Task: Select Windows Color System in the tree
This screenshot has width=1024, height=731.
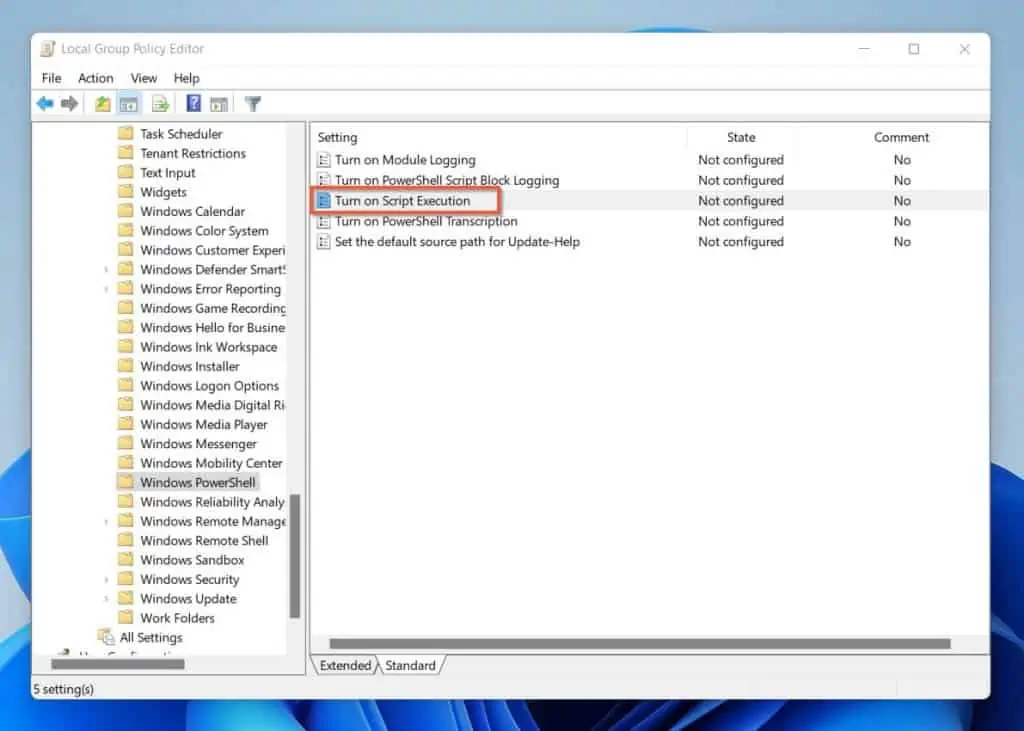Action: [x=204, y=231]
